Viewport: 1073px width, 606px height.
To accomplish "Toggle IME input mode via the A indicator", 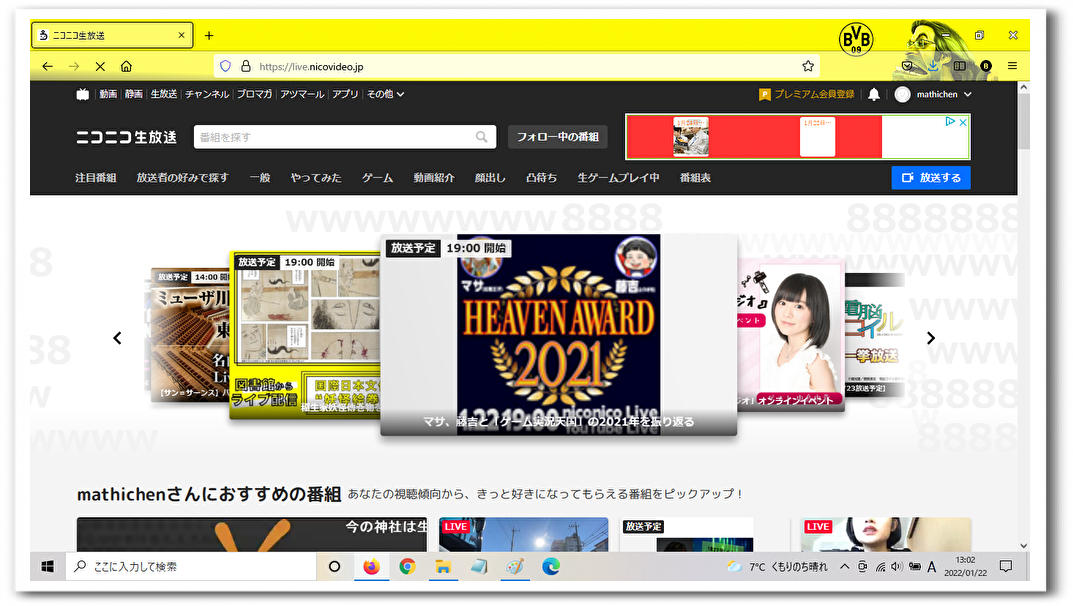I will (x=931, y=567).
